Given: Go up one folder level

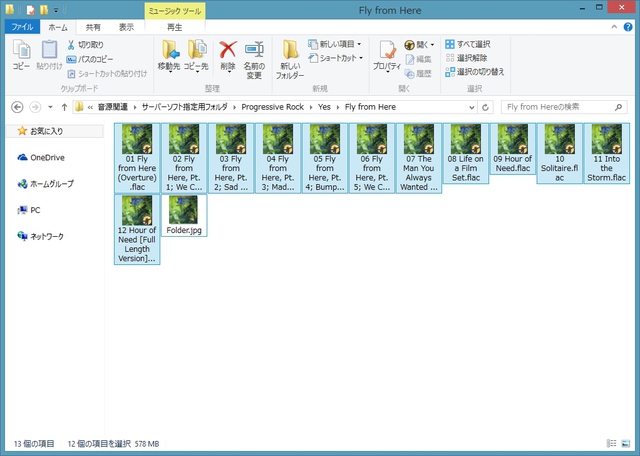Looking at the screenshot, I should click(x=64, y=107).
